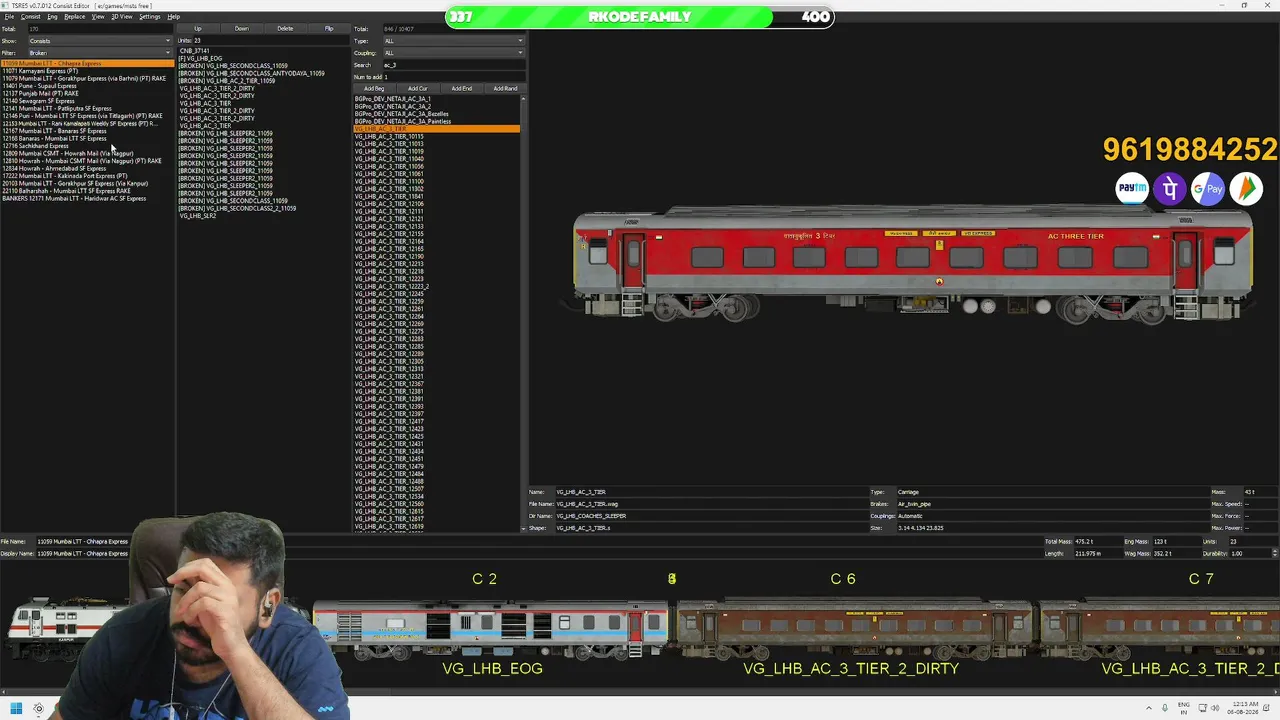Screen dimensions: 1280x720
Task: Adjust the Durability stepper arrows
Action: coord(1274,553)
